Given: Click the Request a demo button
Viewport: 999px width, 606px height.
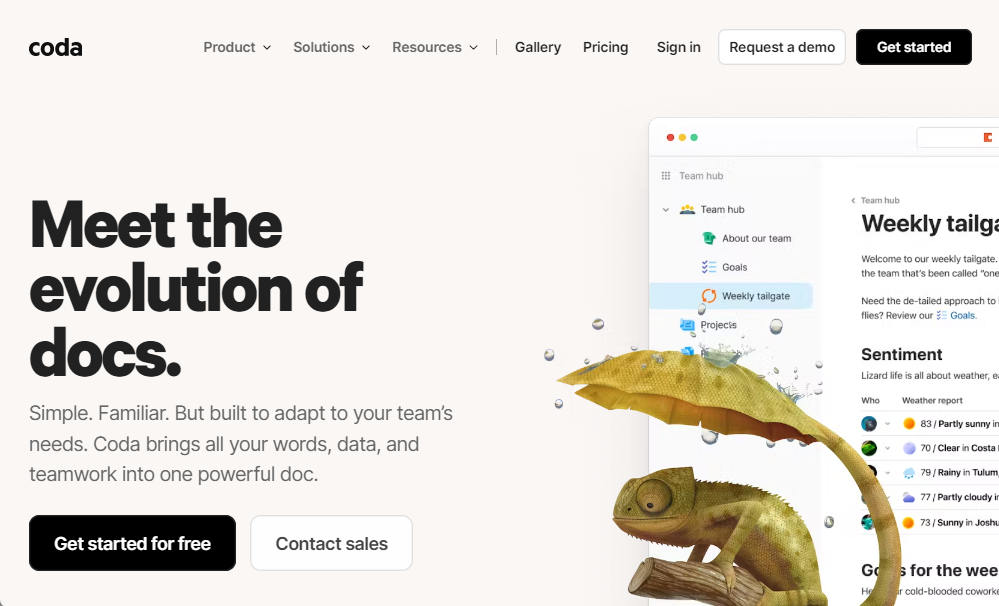Looking at the screenshot, I should [782, 47].
